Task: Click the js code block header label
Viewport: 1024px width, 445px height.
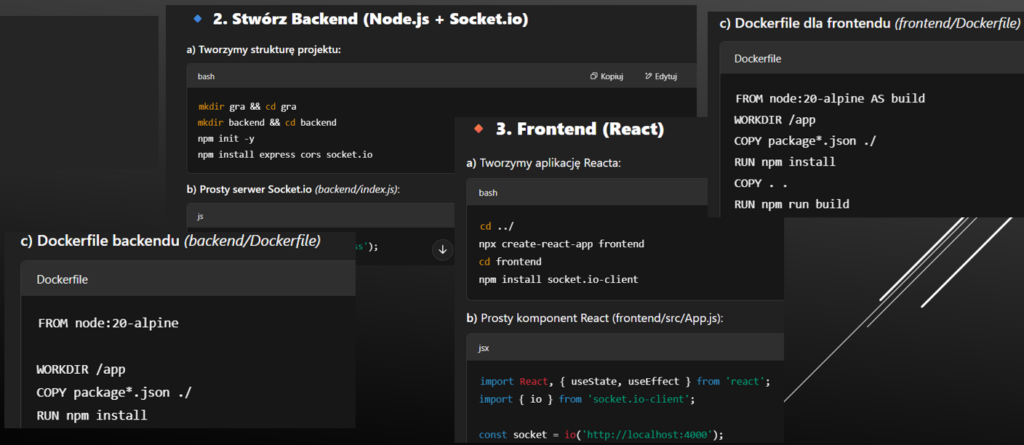Action: point(200,215)
